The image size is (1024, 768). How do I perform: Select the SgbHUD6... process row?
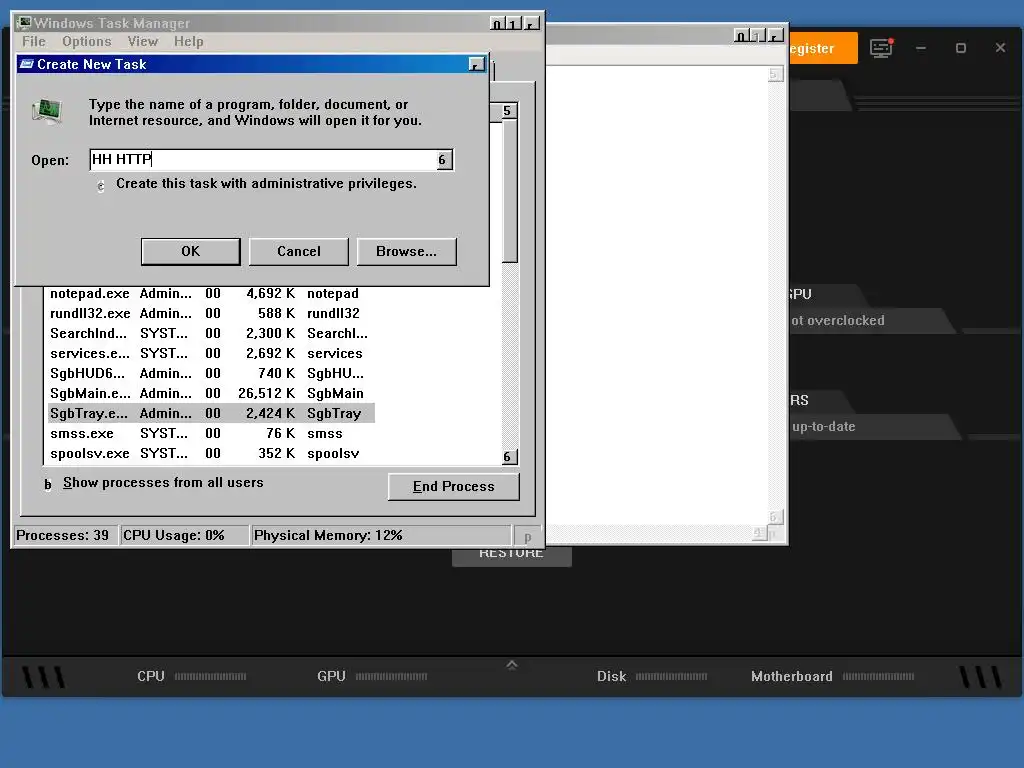click(212, 374)
